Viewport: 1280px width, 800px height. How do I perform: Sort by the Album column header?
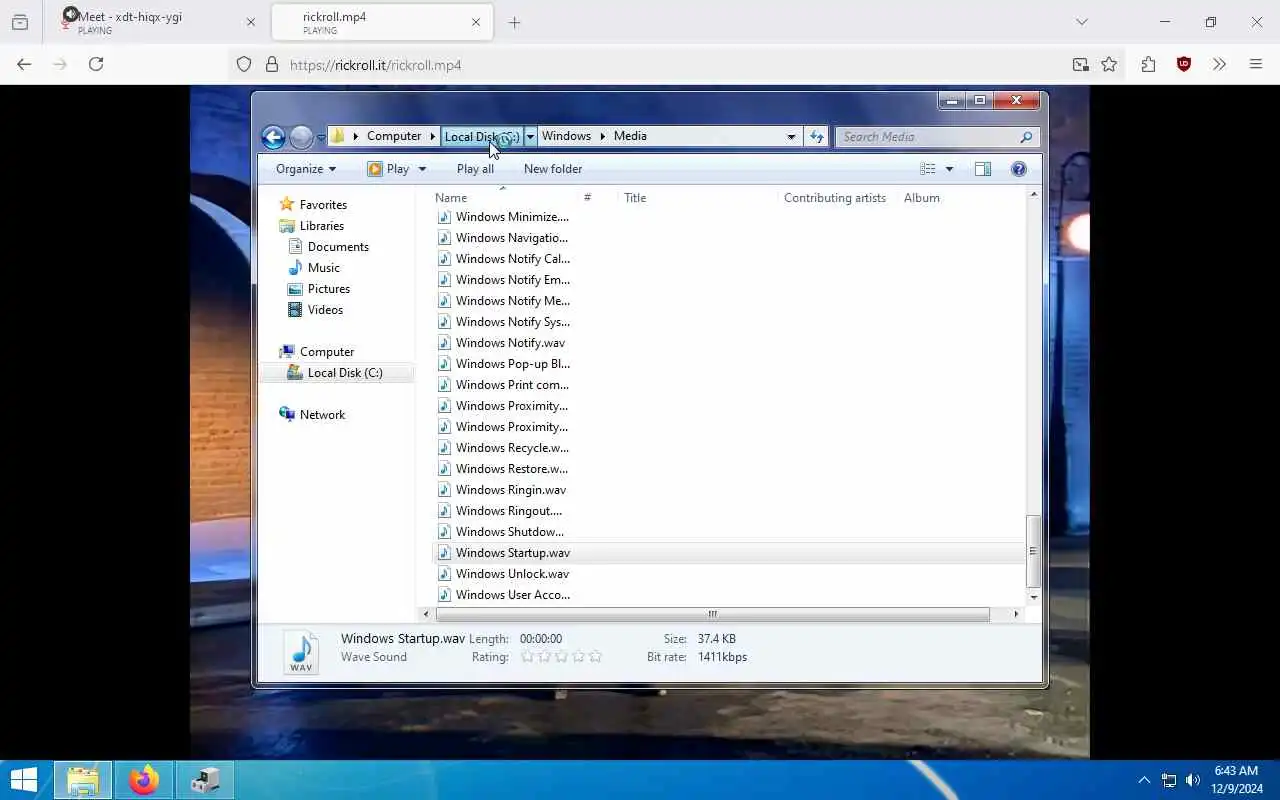pos(922,198)
